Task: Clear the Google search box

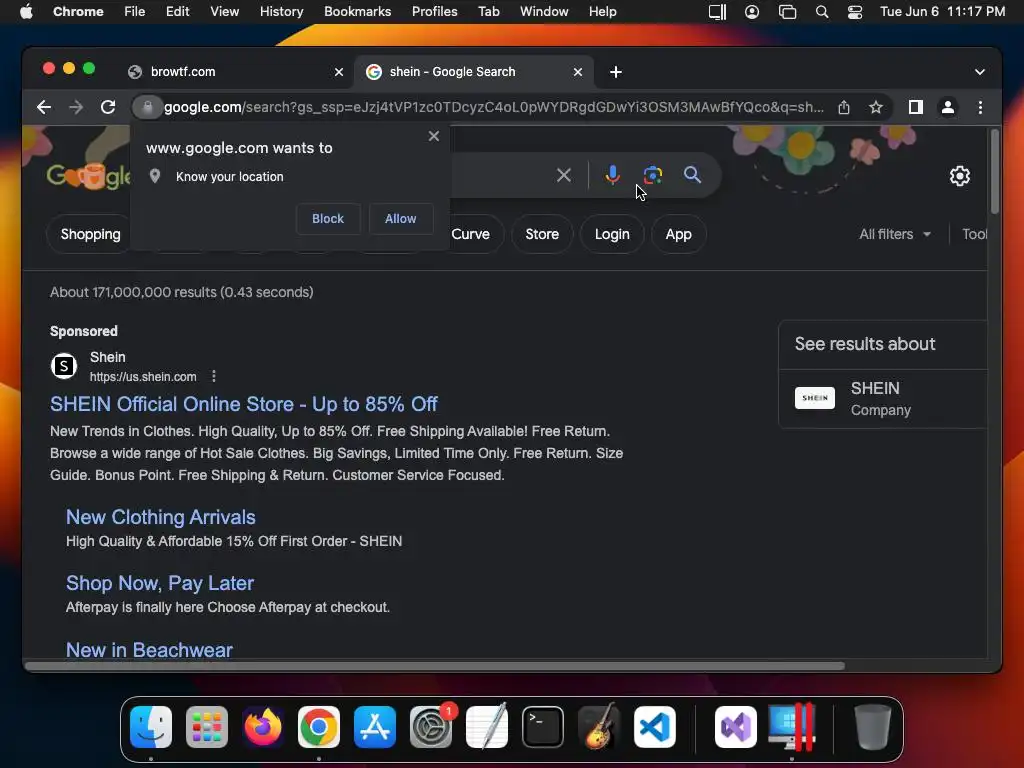Action: coord(564,175)
